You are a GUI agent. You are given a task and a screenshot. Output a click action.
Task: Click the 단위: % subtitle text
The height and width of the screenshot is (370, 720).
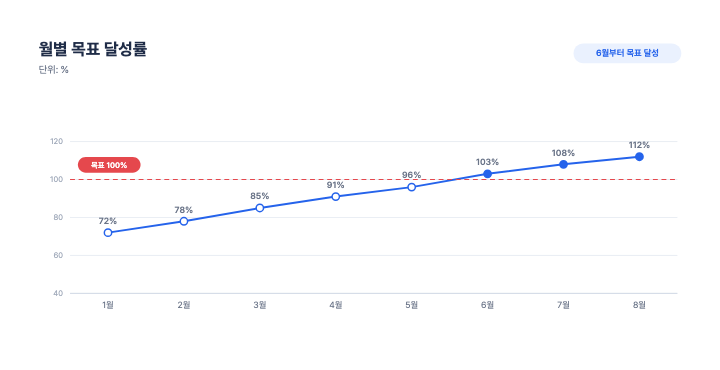54,70
